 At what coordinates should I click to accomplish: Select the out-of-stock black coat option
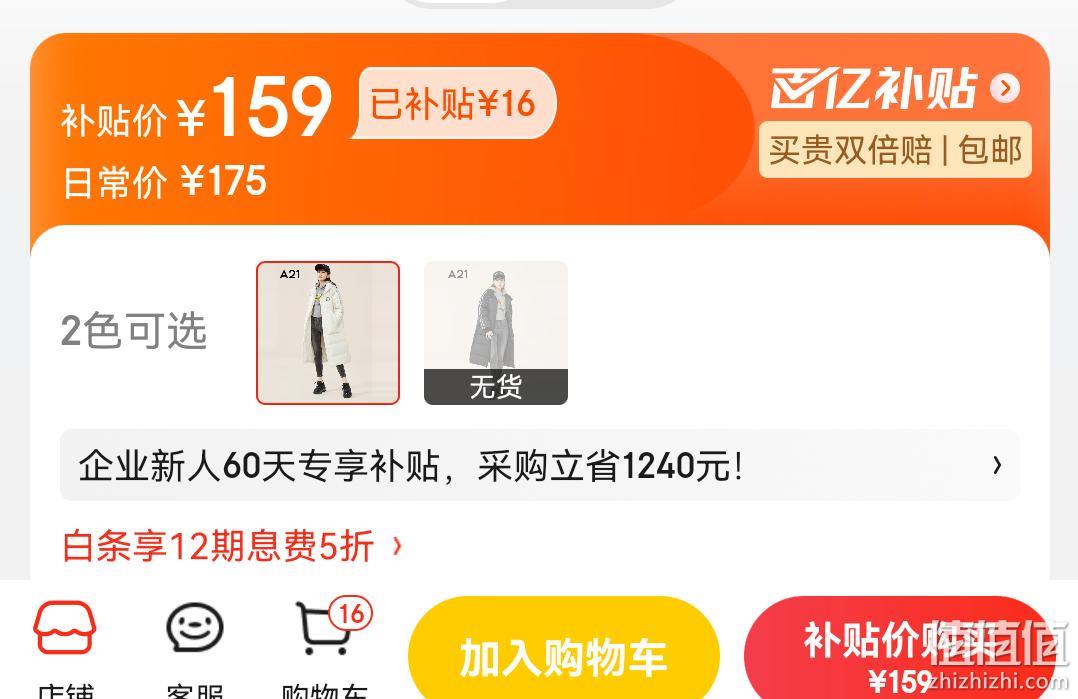(x=496, y=333)
